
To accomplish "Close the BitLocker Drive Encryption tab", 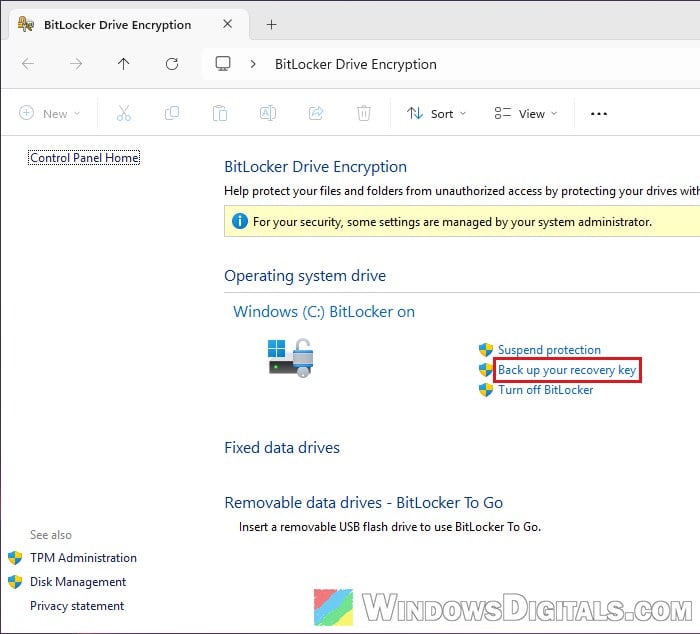I will pos(227,24).
